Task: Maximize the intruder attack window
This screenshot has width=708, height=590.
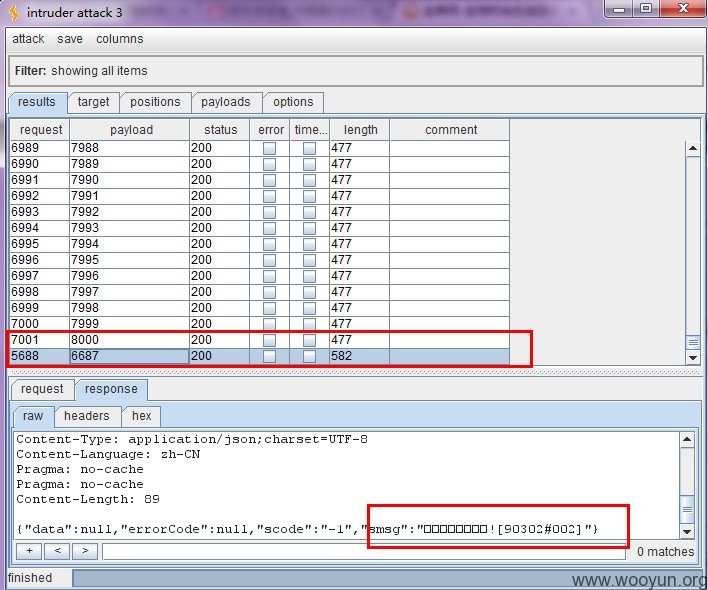Action: [x=646, y=9]
